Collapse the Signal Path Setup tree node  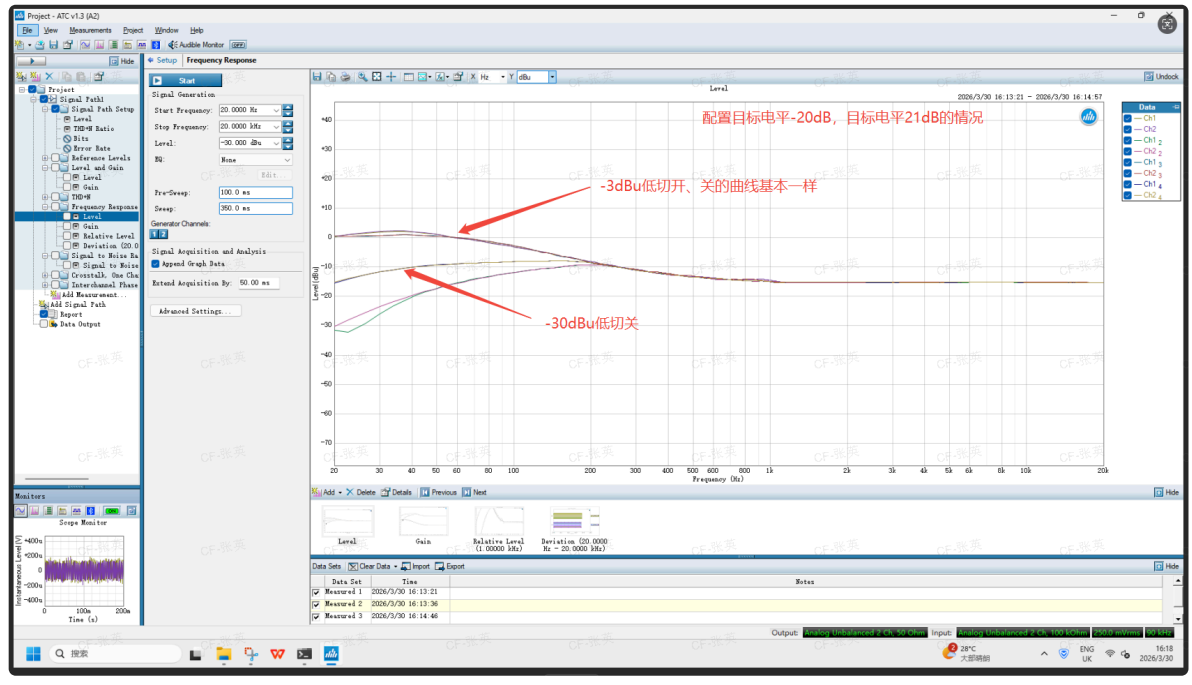point(45,109)
